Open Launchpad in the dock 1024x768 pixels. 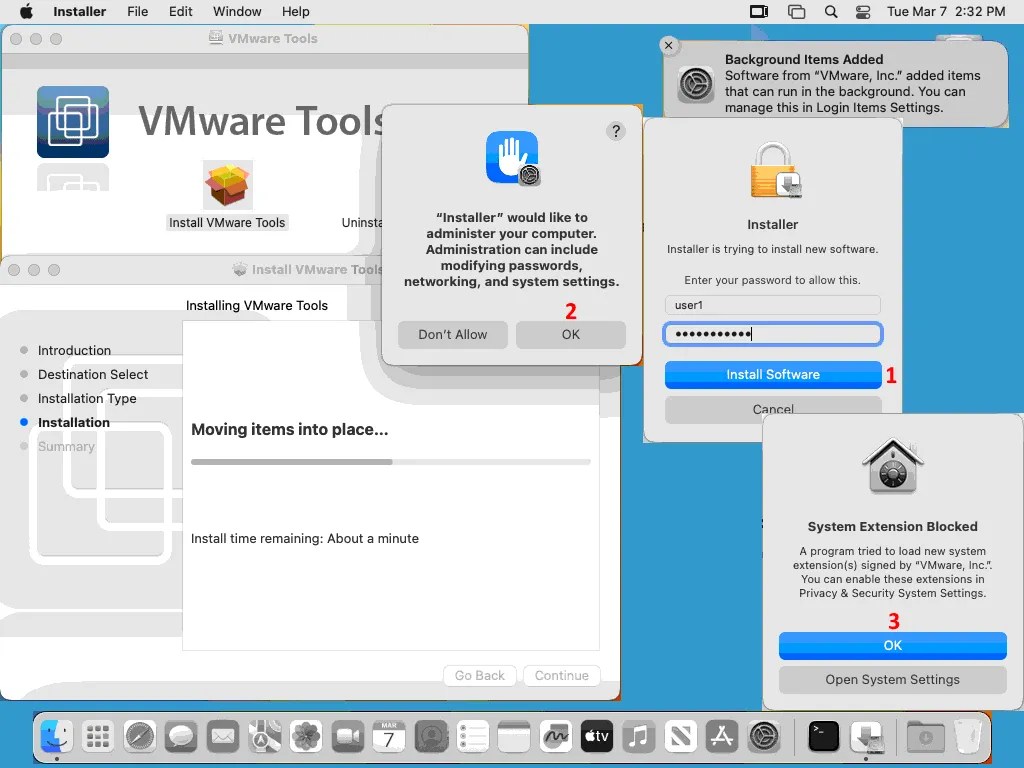coord(98,737)
